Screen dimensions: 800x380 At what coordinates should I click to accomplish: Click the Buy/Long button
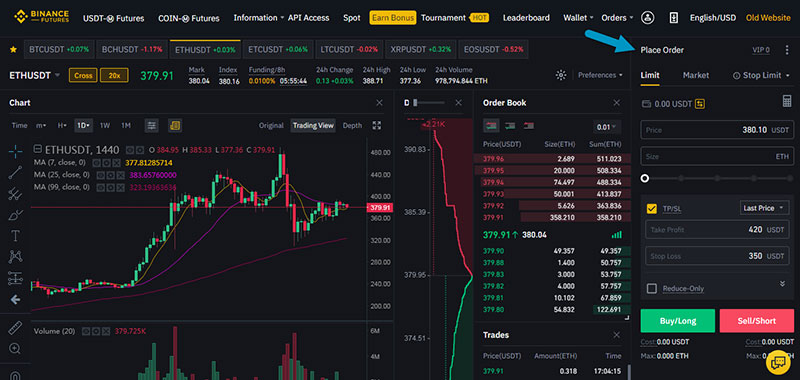coord(678,321)
